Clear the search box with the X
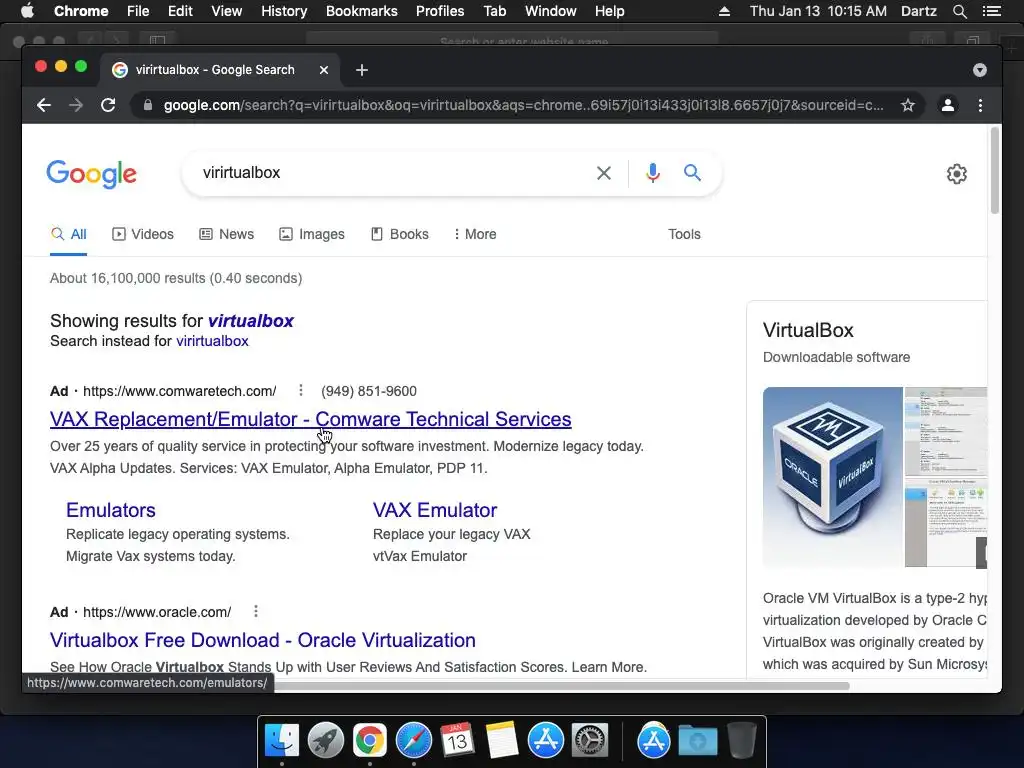1024x768 pixels. pos(604,173)
